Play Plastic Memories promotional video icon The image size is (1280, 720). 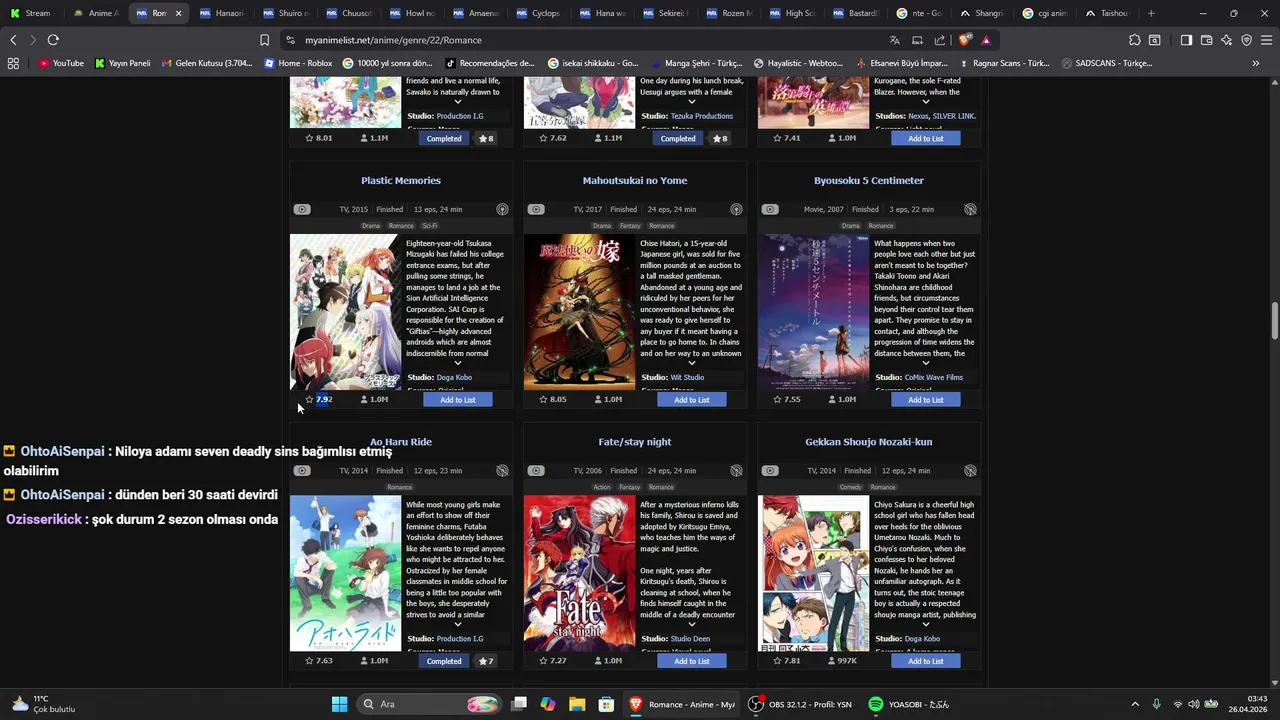pos(302,209)
